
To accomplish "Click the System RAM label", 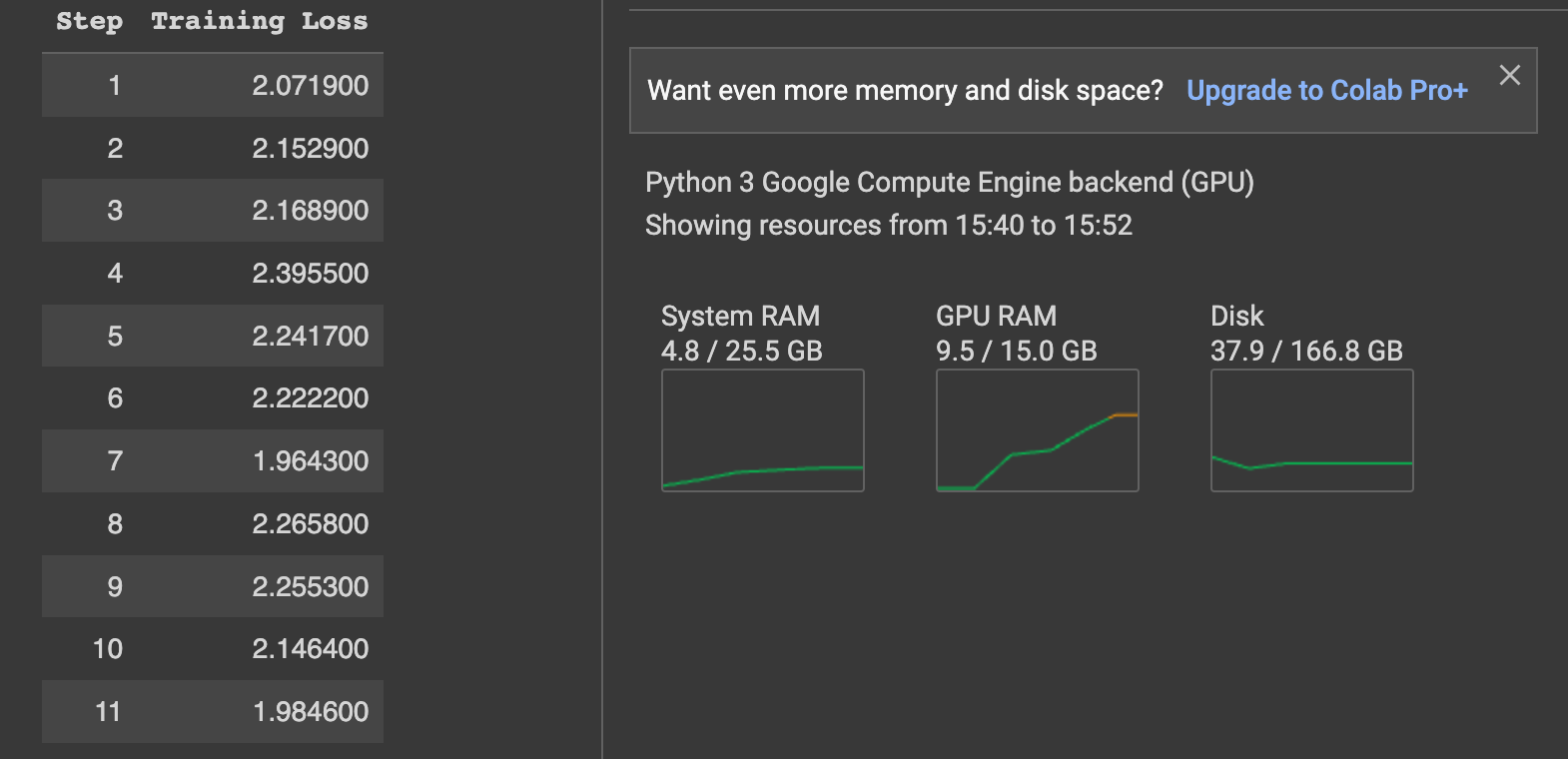I will (740, 317).
